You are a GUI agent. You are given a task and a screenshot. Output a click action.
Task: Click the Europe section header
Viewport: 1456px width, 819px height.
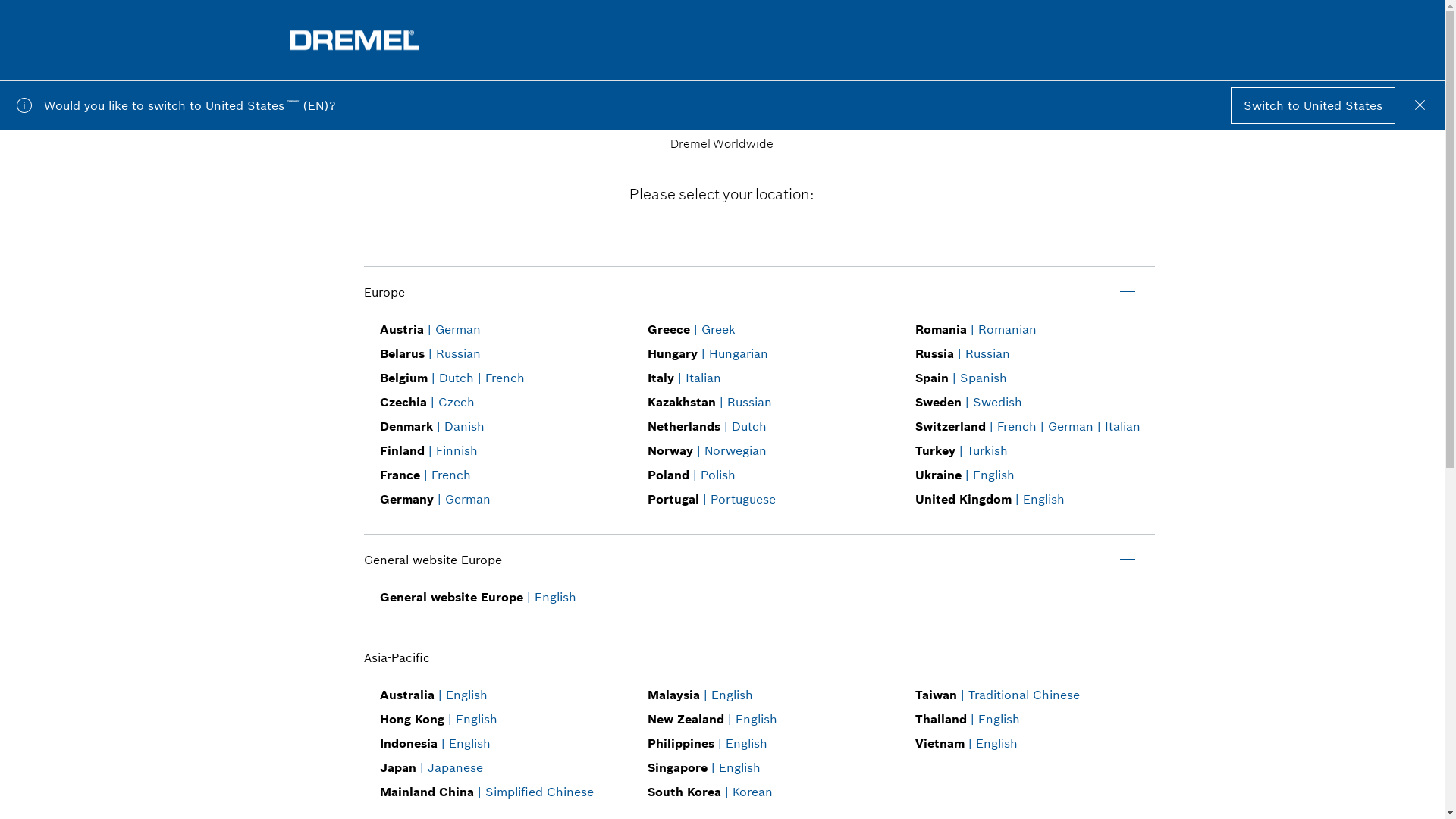pos(384,292)
